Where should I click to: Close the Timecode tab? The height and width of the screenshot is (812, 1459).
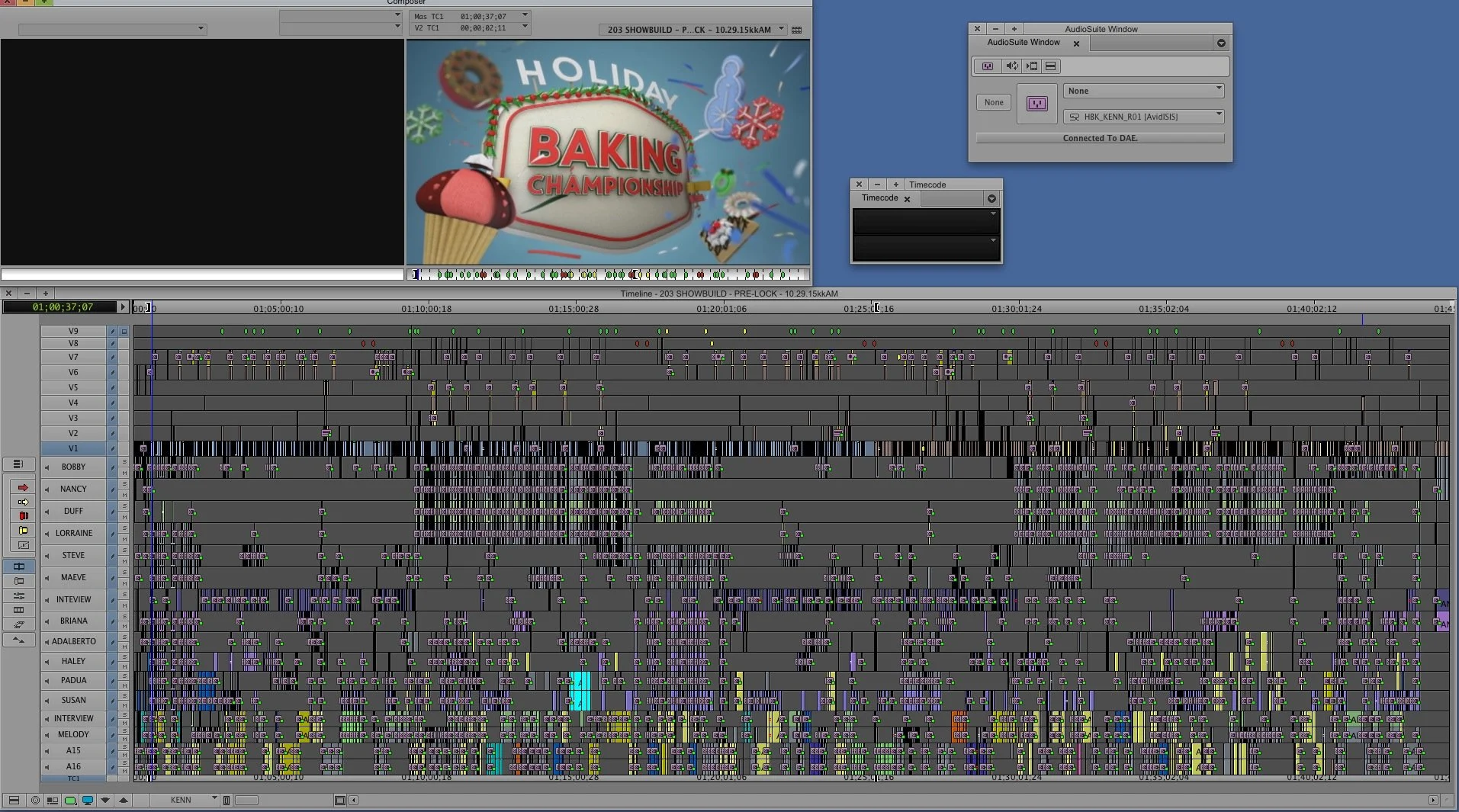click(x=907, y=199)
